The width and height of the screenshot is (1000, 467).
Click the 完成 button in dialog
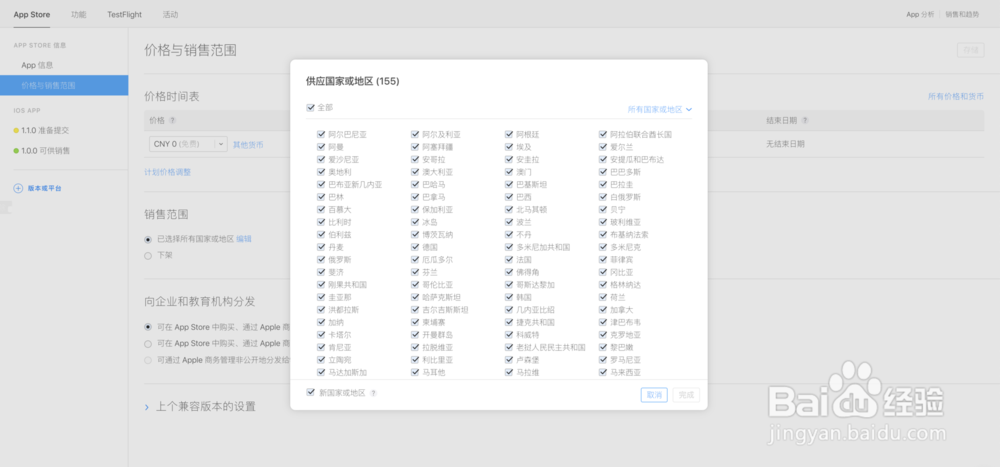(x=686, y=395)
